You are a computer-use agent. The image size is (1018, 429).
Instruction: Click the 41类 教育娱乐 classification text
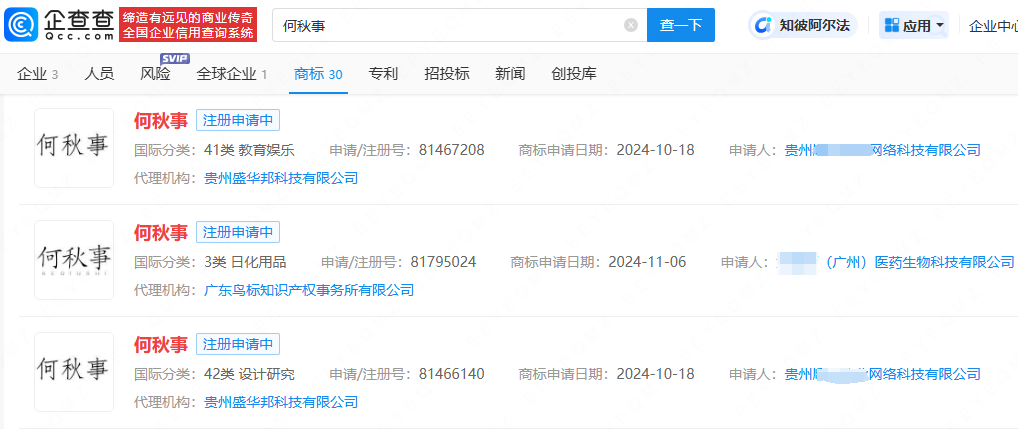(249, 151)
